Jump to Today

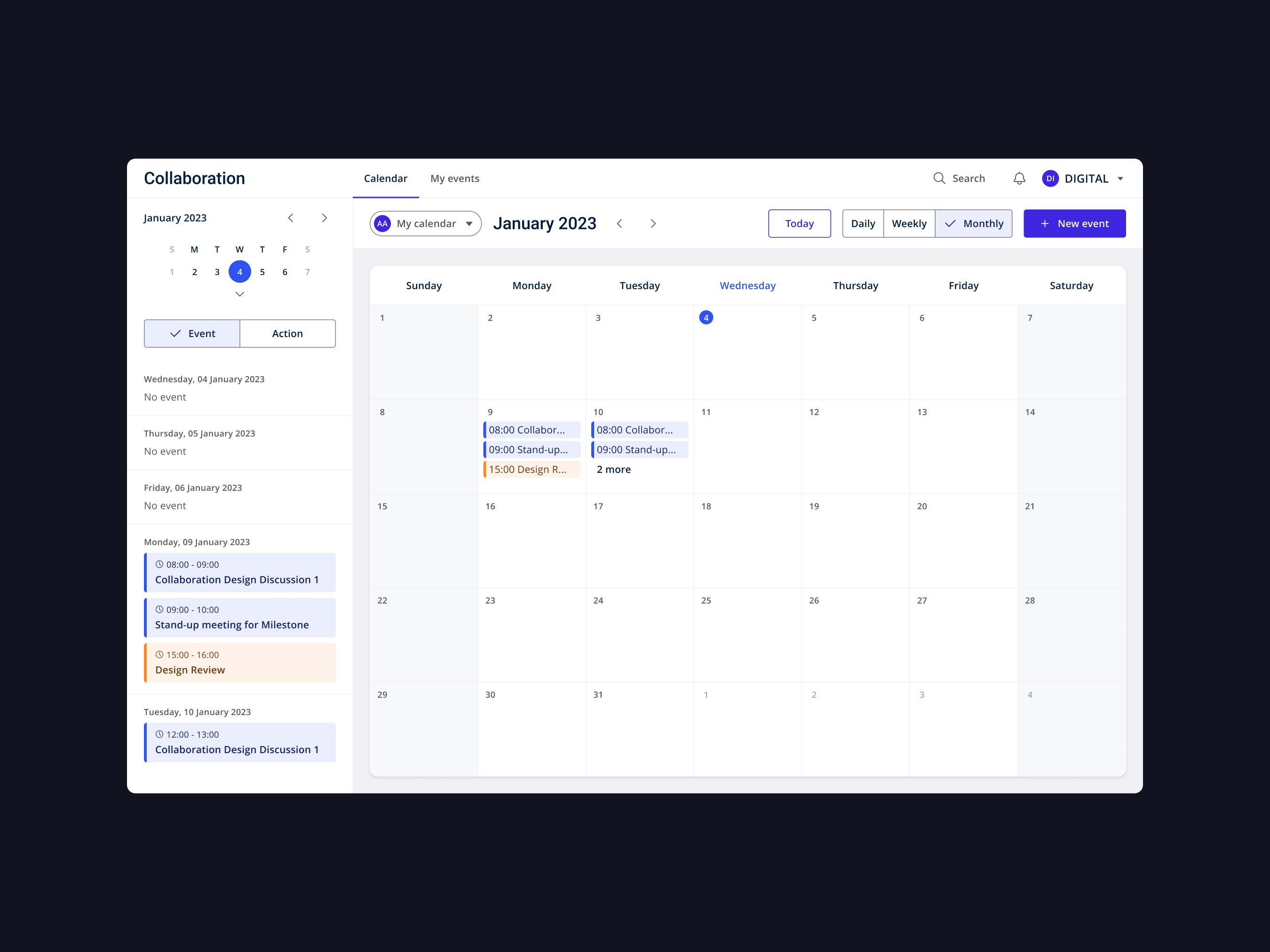[799, 224]
